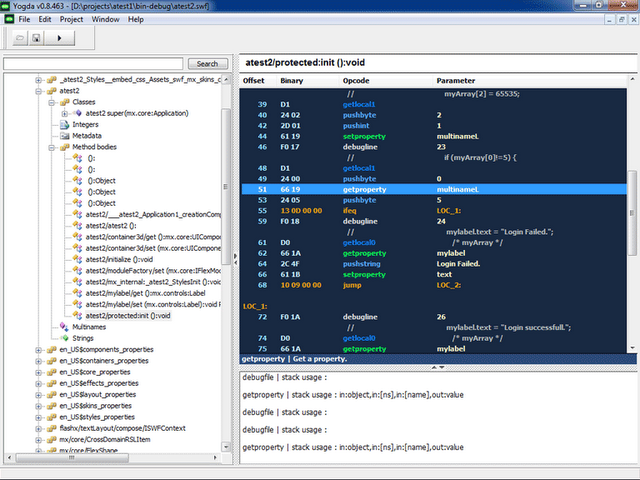This screenshot has width=640, height=480.
Task: Click the Metadata node icon
Action: pyautogui.click(x=64, y=136)
